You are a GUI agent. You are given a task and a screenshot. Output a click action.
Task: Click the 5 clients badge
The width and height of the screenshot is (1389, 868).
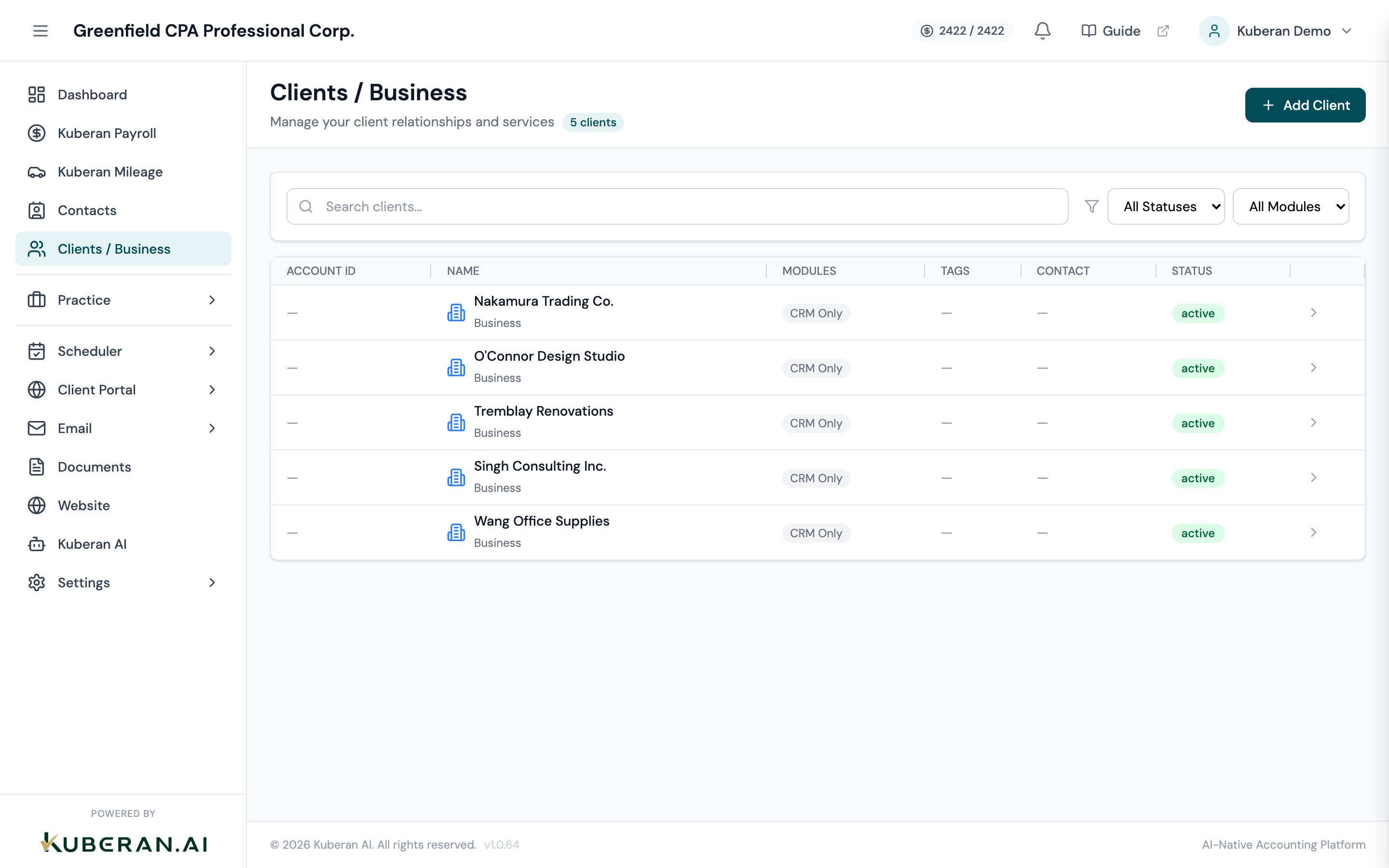pos(593,122)
